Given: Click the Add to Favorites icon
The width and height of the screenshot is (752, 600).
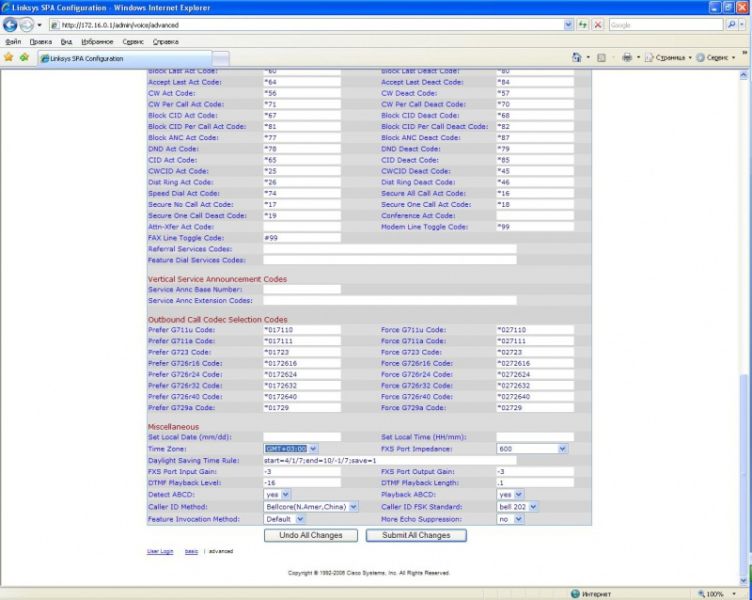Looking at the screenshot, I should pyautogui.click(x=24, y=58).
